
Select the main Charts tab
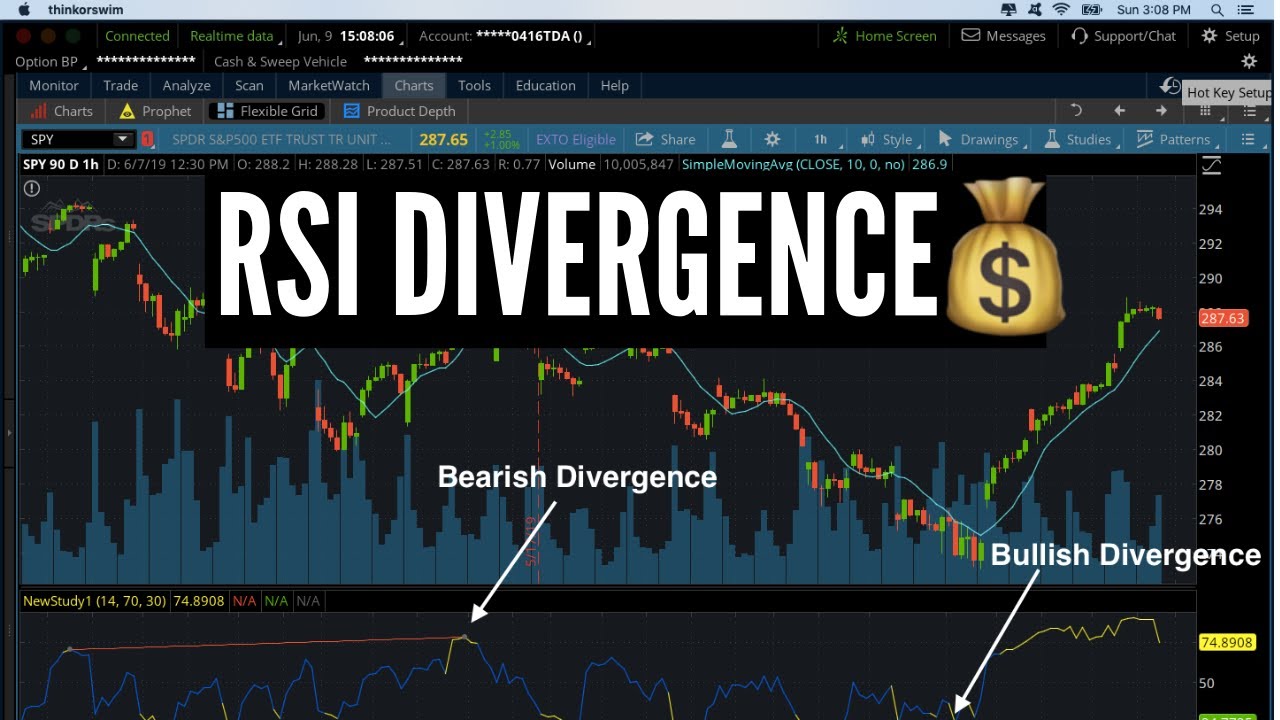(x=414, y=85)
